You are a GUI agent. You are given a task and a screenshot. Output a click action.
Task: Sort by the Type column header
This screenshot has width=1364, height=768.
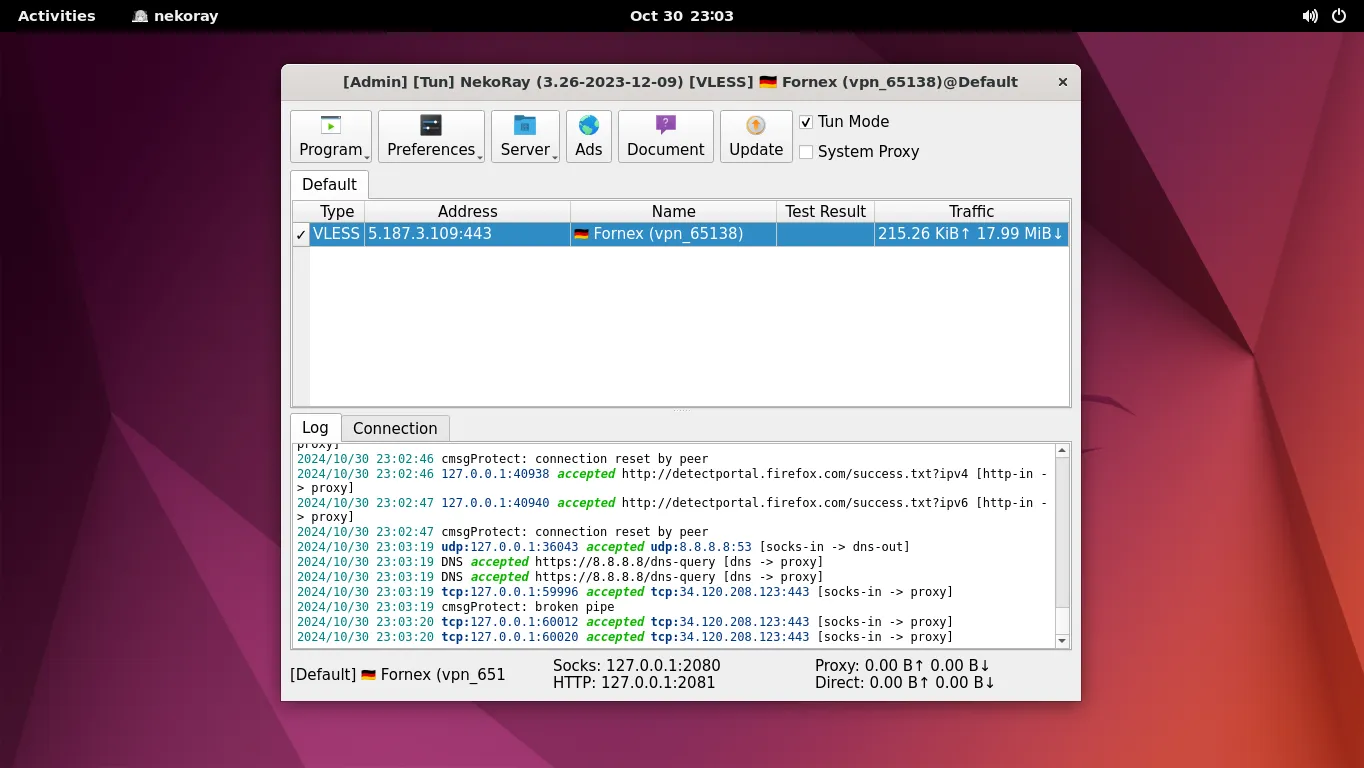click(337, 212)
